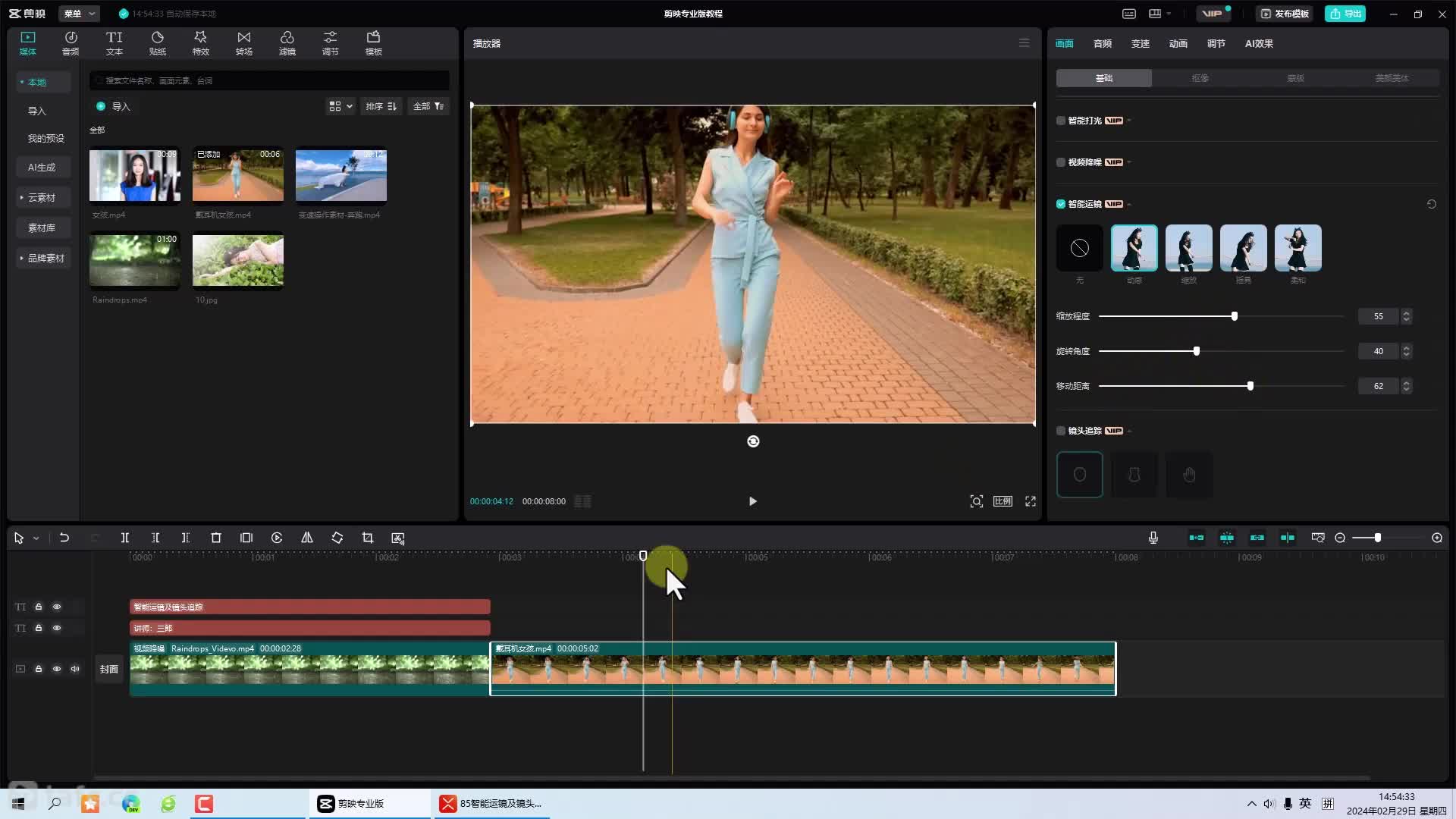Reset the 智能运镜 settings with the reset icon
The width and height of the screenshot is (1456, 819).
pos(1432,204)
